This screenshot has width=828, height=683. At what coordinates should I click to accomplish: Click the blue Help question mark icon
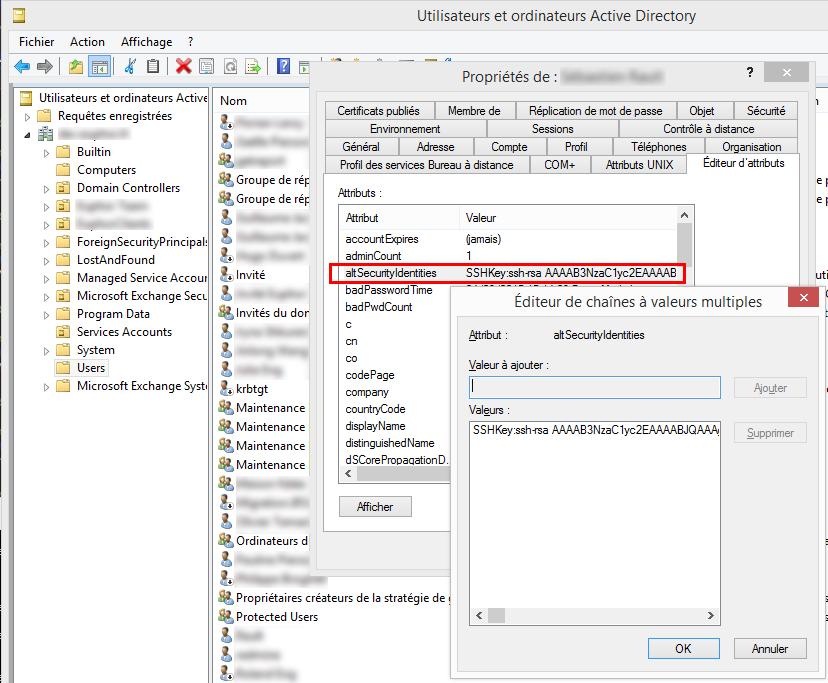tap(284, 66)
